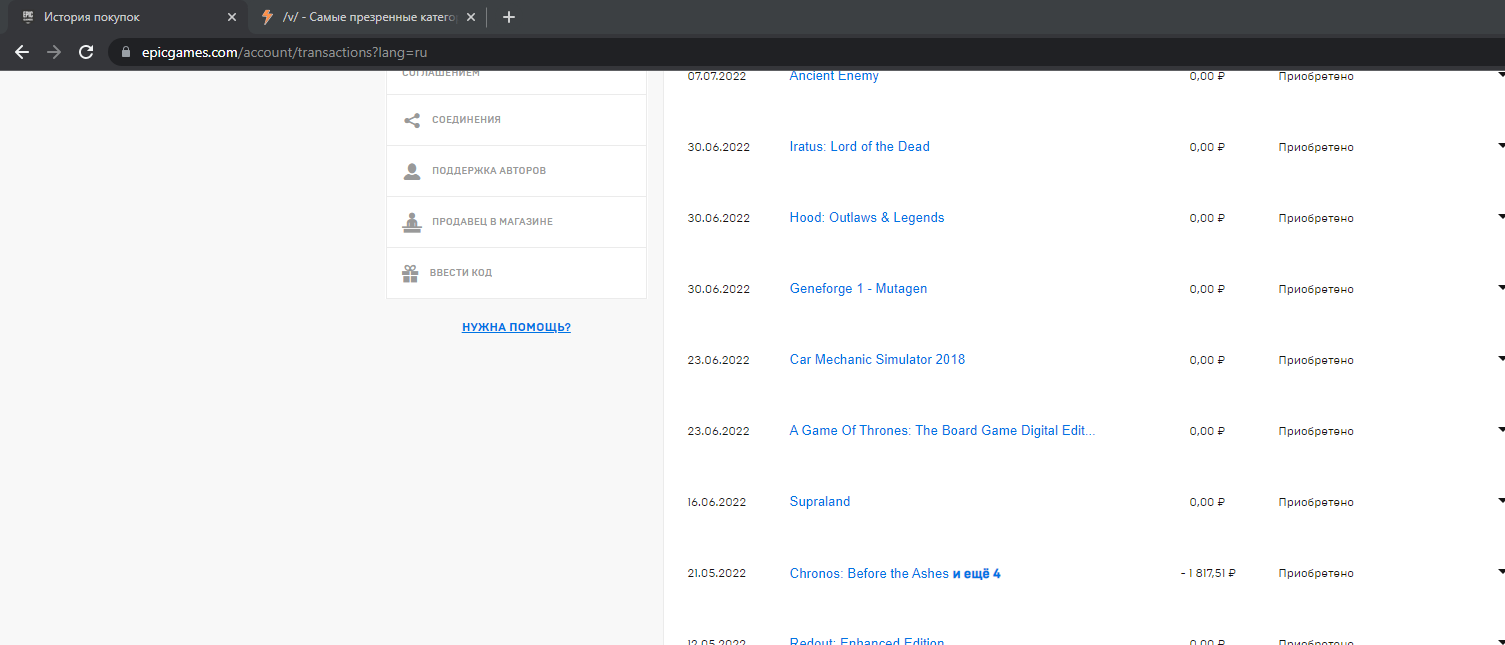Click the lock icon in address bar
Viewport: 1505px width, 645px height.
coord(125,52)
